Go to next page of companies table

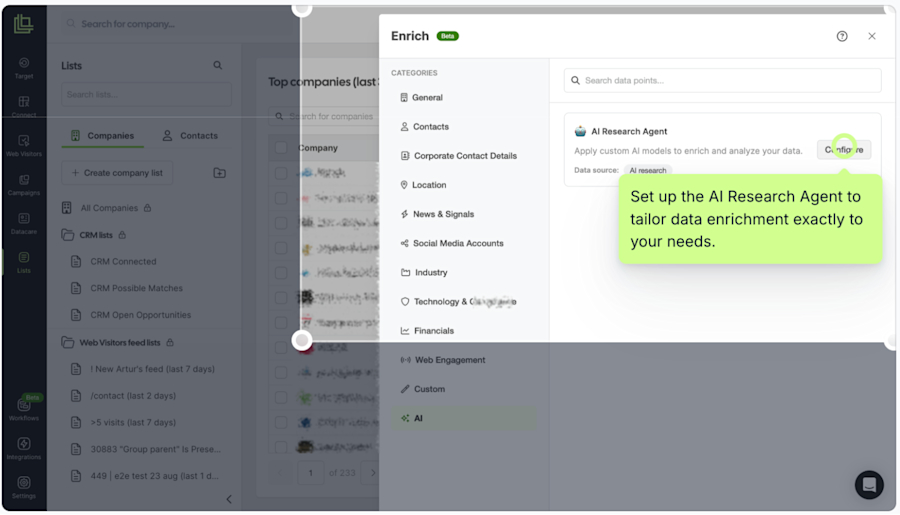pyautogui.click(x=373, y=473)
